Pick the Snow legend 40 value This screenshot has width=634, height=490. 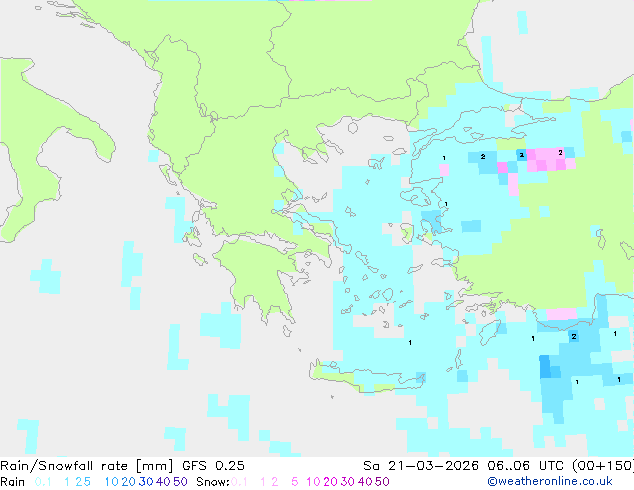[x=365, y=482]
